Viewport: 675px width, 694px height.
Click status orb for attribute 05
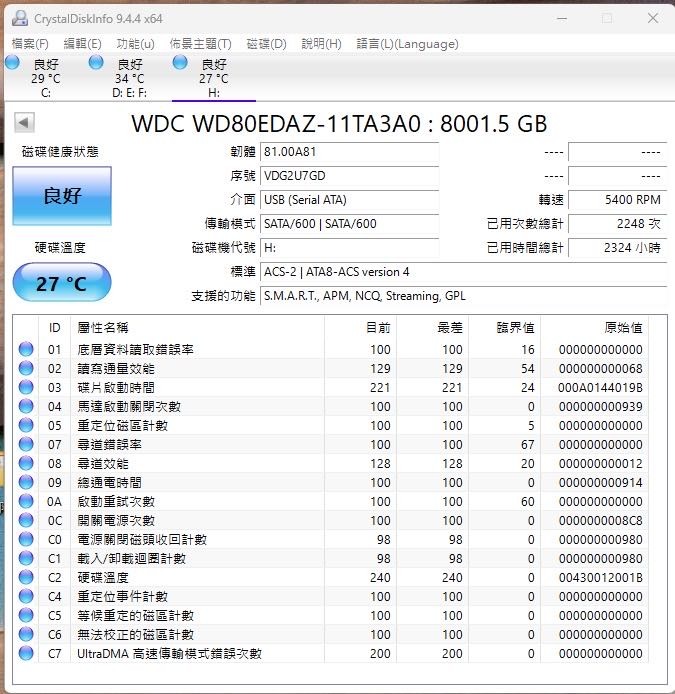[26, 425]
